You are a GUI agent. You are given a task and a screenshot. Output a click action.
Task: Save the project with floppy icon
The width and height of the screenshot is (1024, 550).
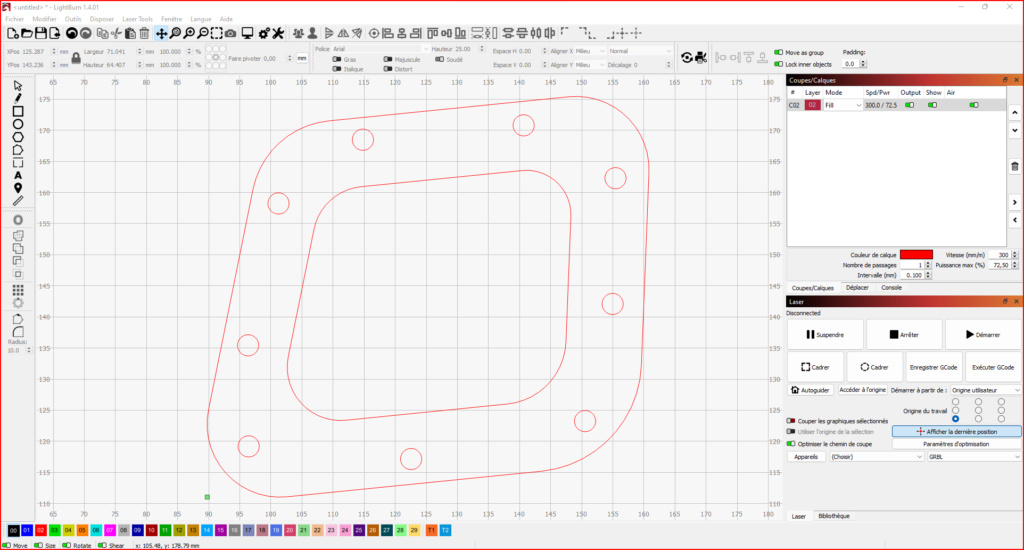(40, 33)
